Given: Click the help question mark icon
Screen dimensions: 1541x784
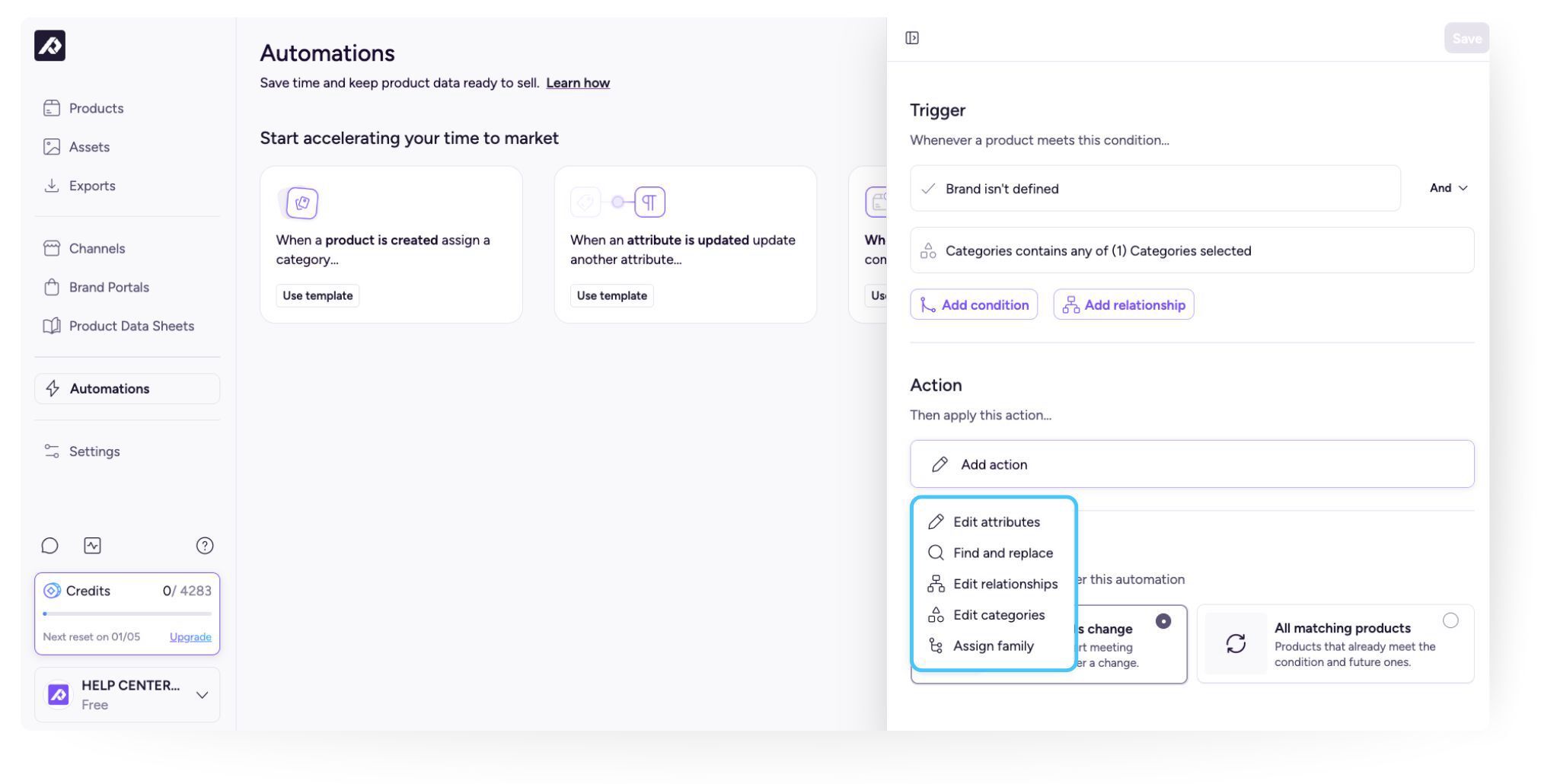Looking at the screenshot, I should [x=205, y=546].
